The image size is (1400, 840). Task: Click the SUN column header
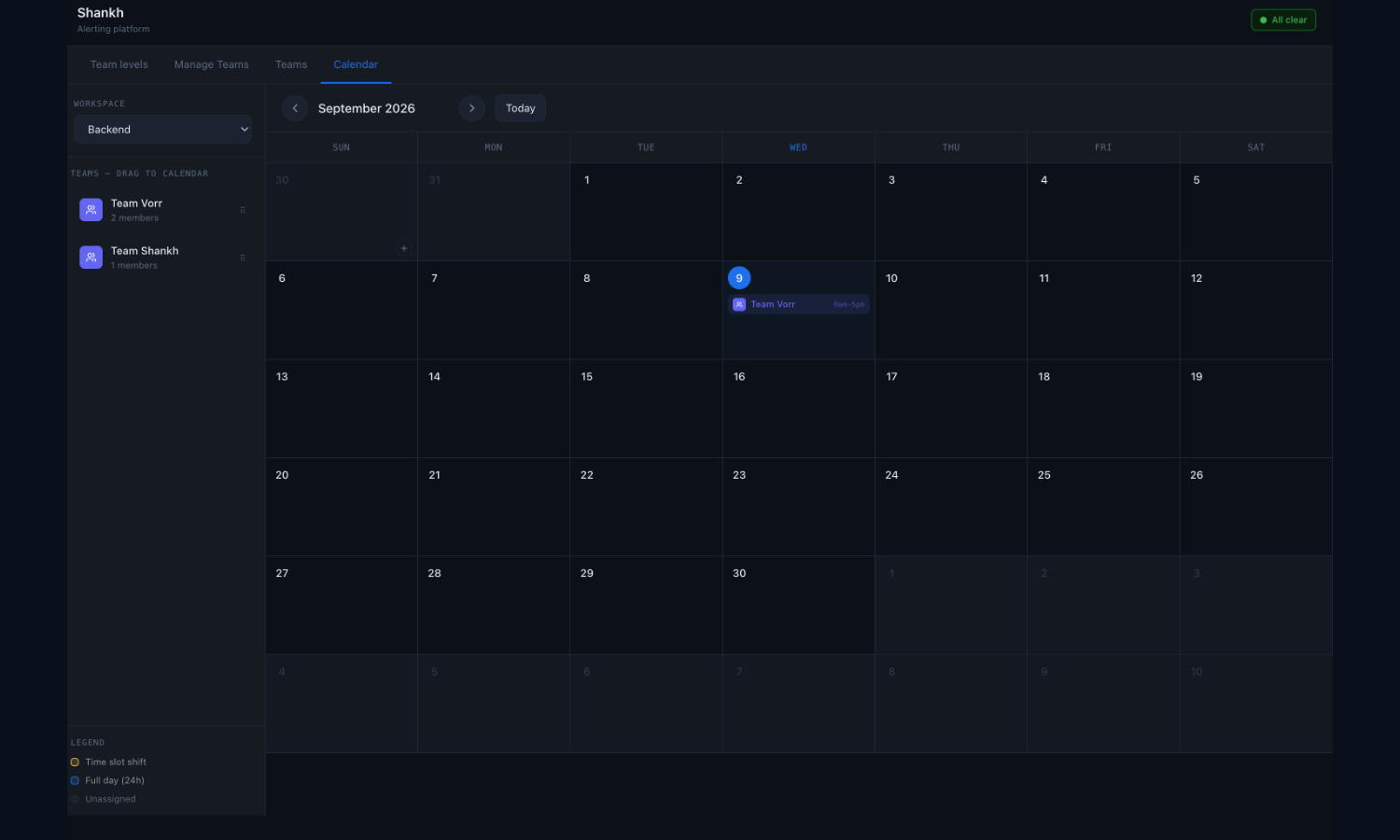coord(342,147)
